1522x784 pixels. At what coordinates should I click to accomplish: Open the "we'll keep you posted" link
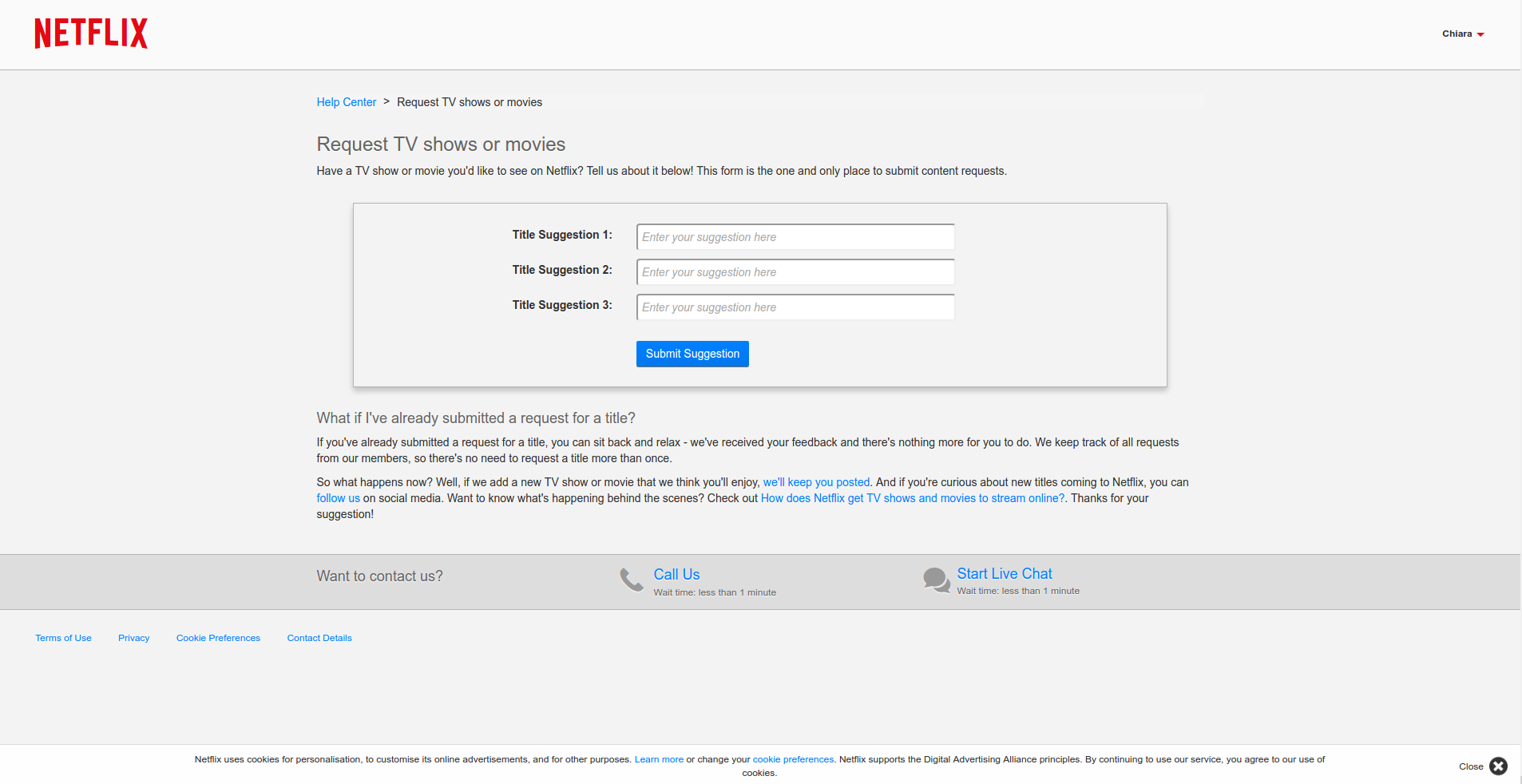pyautogui.click(x=816, y=482)
